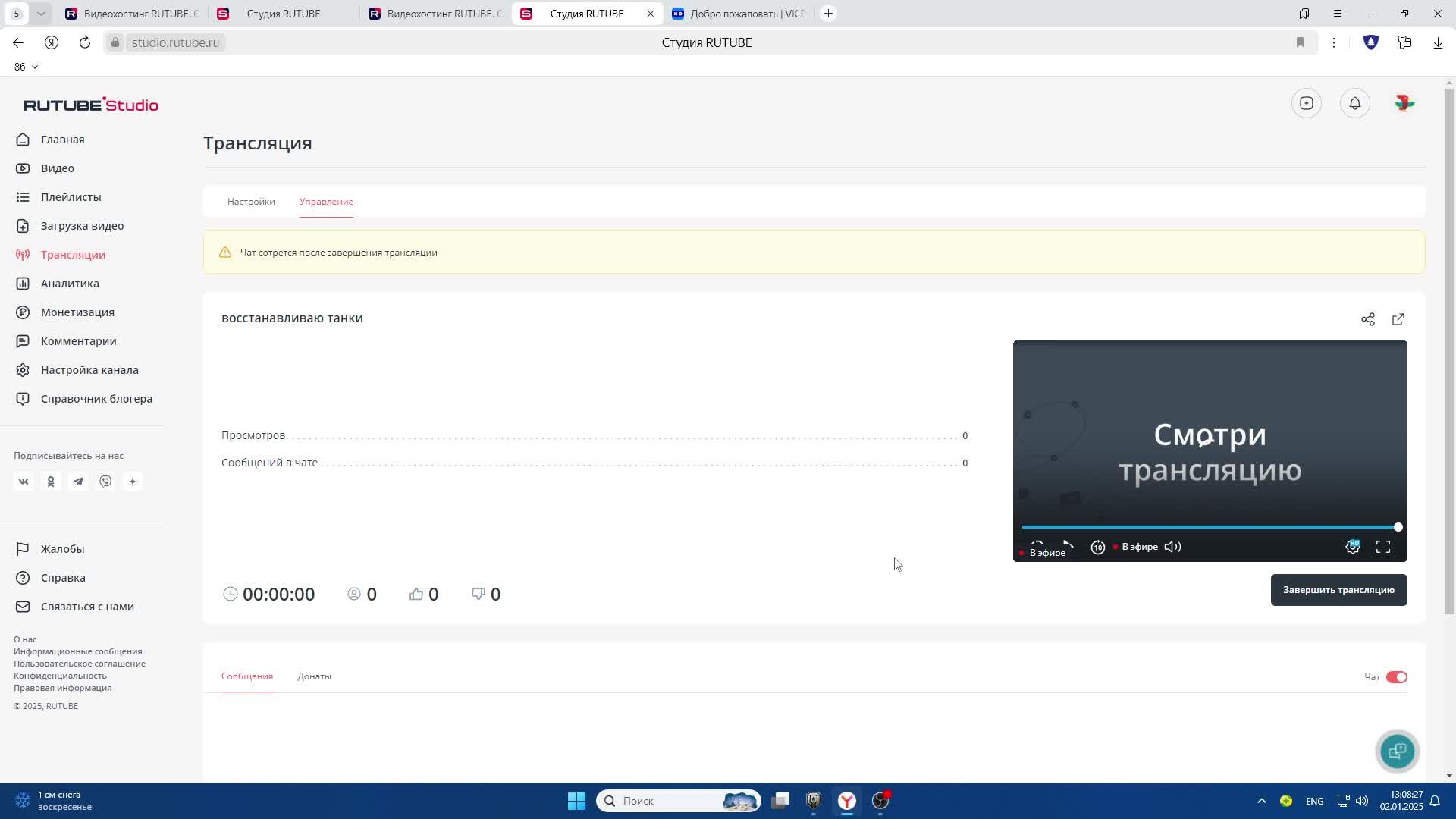This screenshot has height=819, width=1456.
Task: Bookmark this page icon
Action: click(x=1301, y=42)
